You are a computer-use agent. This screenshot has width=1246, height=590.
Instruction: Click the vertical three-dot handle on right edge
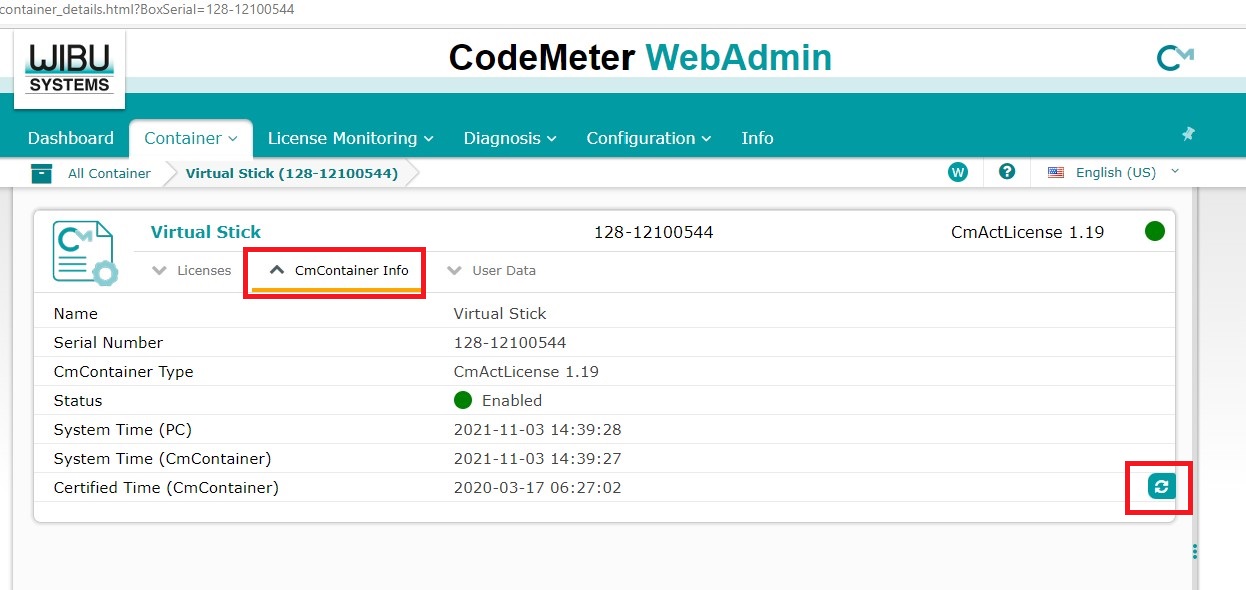coord(1195,552)
